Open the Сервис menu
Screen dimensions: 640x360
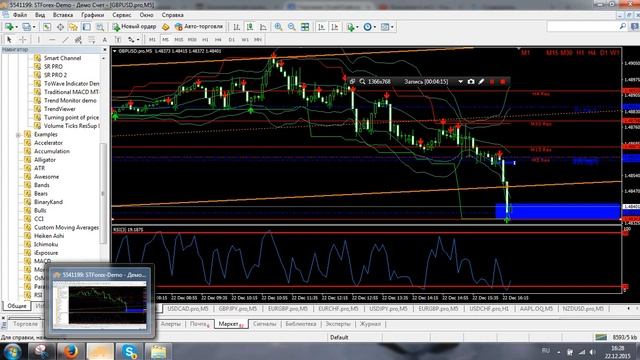coord(122,15)
